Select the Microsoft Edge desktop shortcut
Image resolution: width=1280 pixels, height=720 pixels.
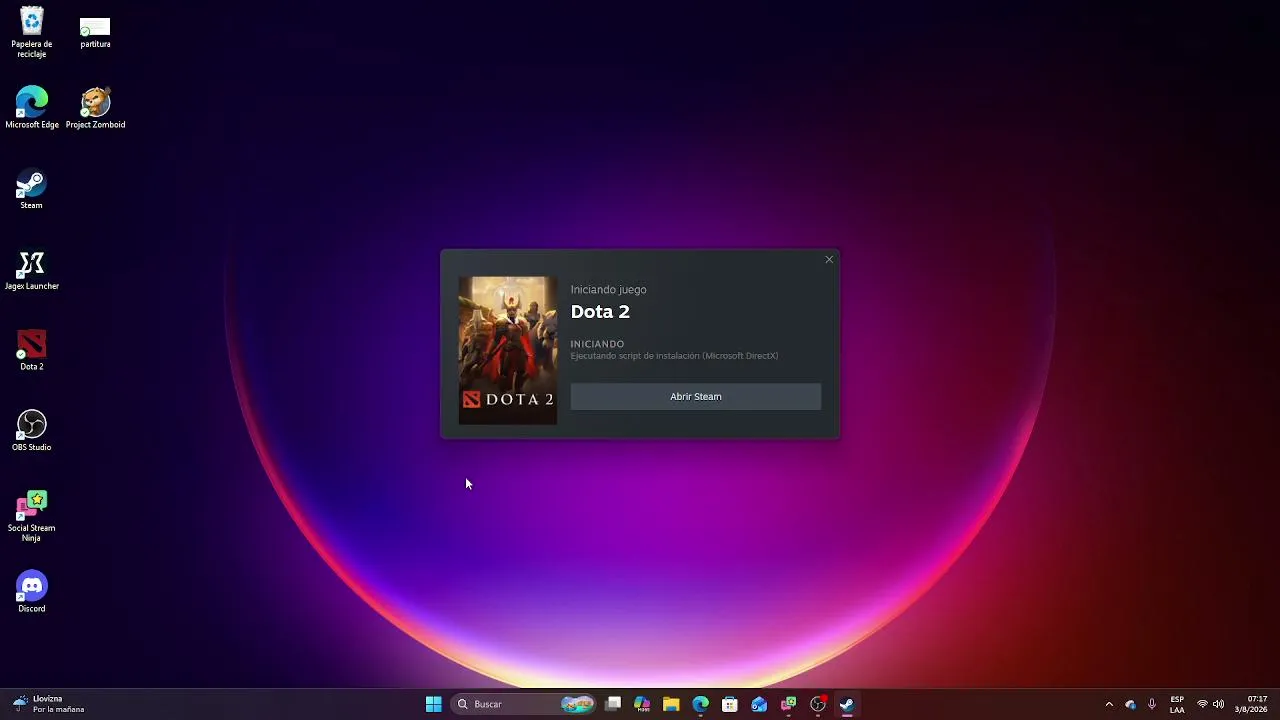pyautogui.click(x=32, y=108)
